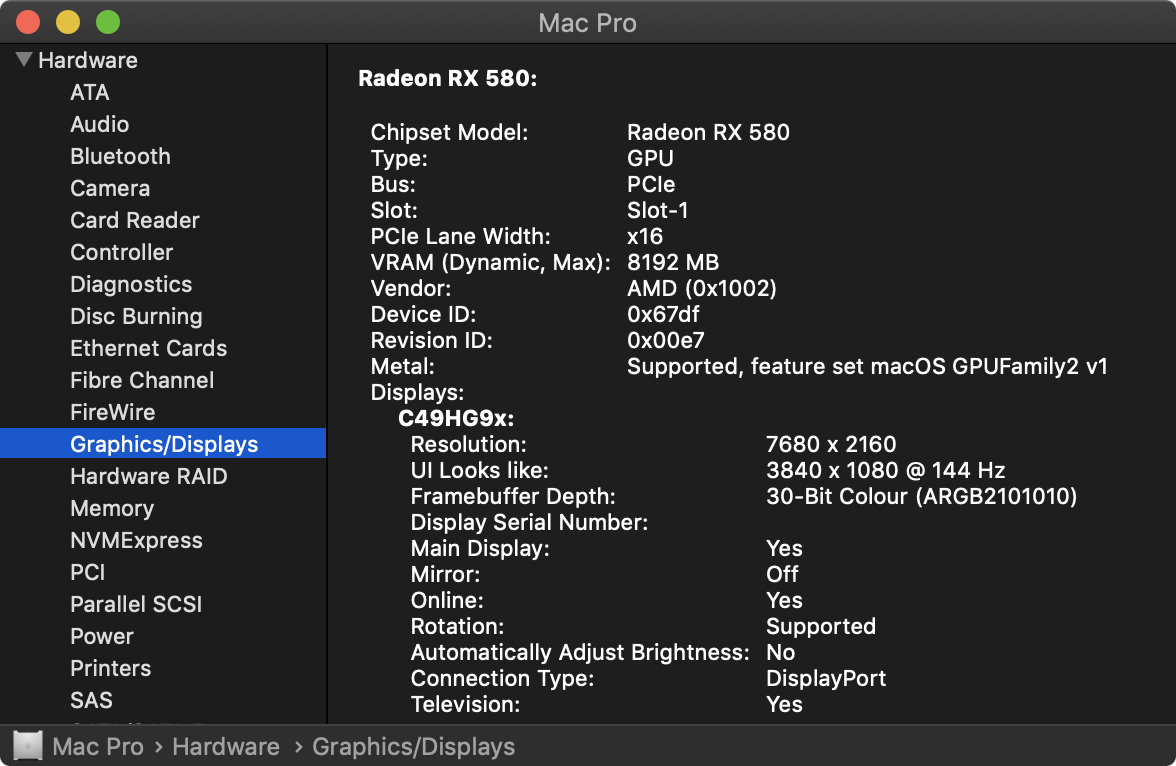The width and height of the screenshot is (1176, 766).
Task: Select Diagnostics in the sidebar
Action: pos(131,284)
